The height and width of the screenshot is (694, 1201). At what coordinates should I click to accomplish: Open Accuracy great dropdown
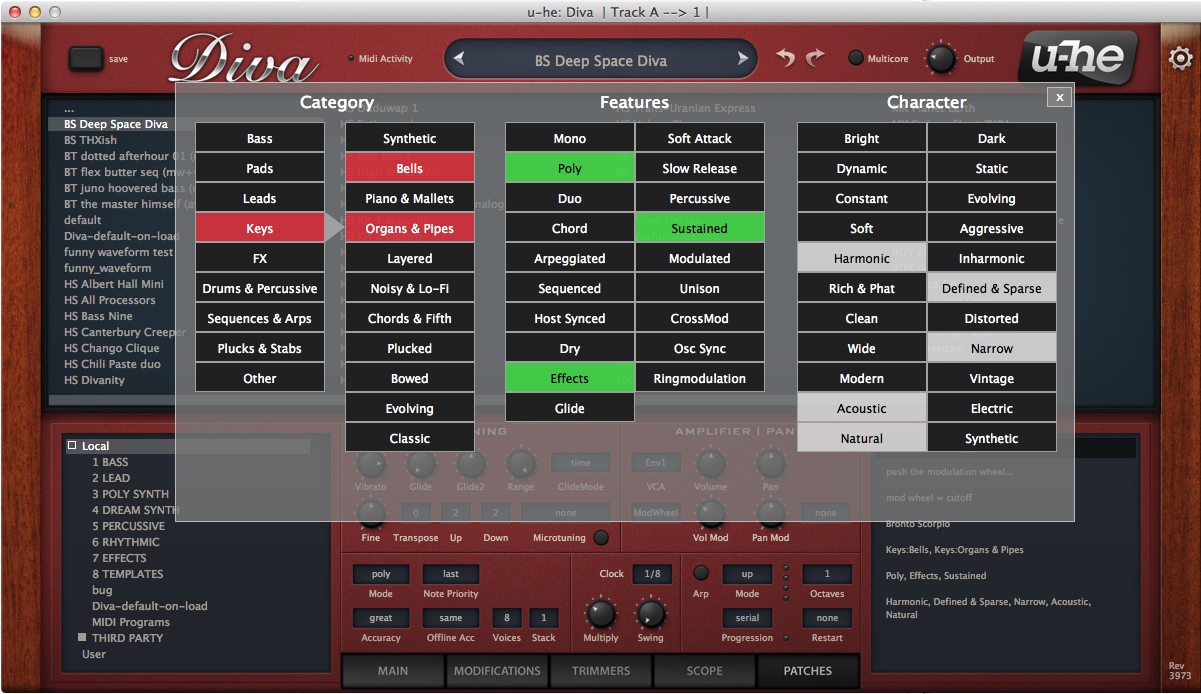(x=381, y=618)
